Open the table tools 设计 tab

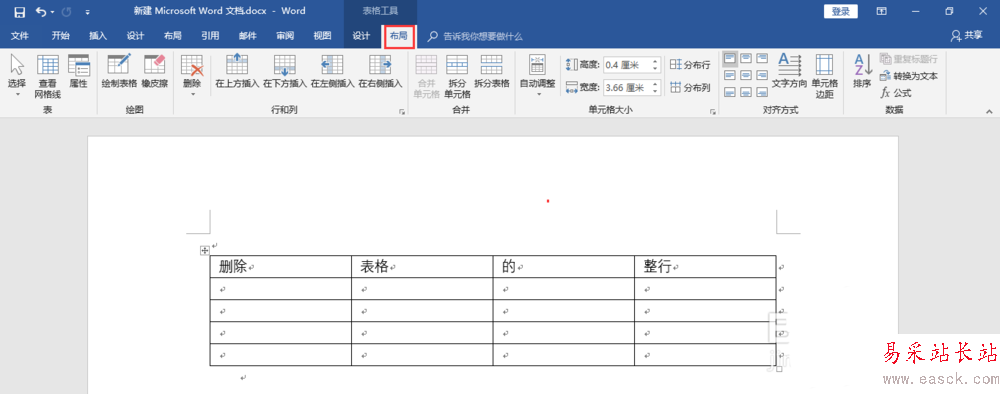[x=362, y=36]
